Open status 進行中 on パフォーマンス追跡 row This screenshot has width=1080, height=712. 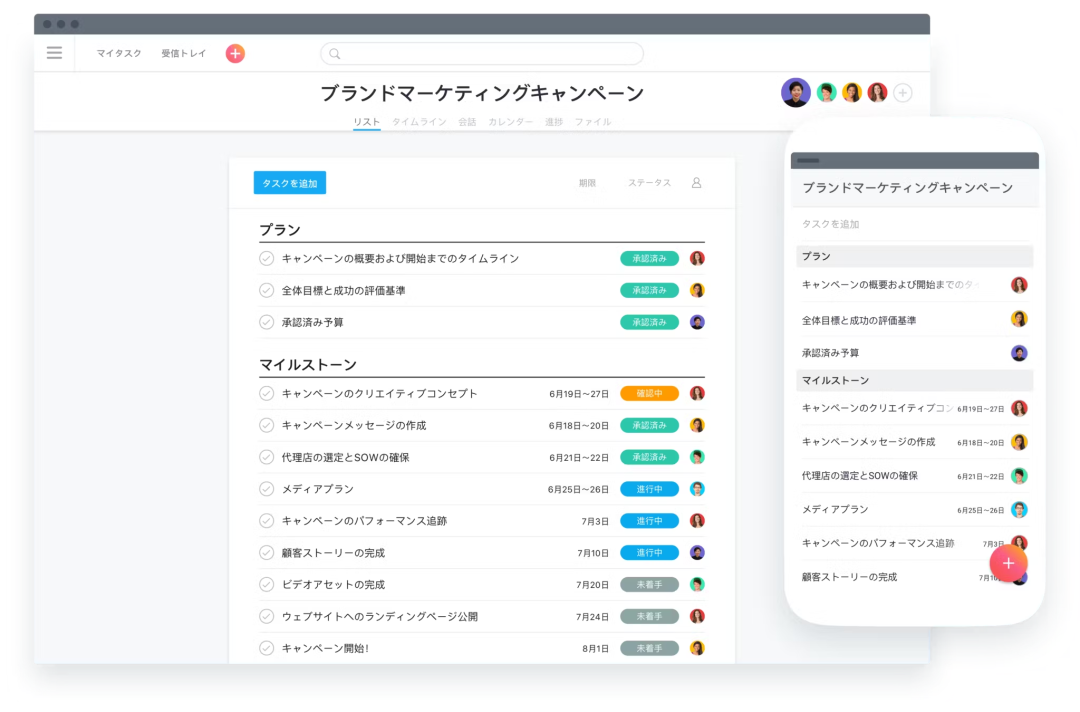pos(650,521)
